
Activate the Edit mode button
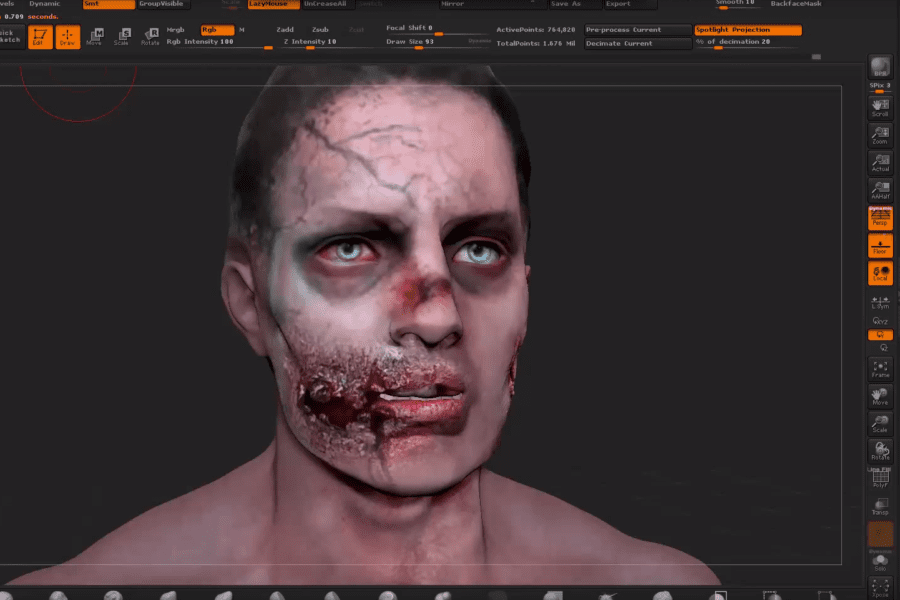(40, 37)
